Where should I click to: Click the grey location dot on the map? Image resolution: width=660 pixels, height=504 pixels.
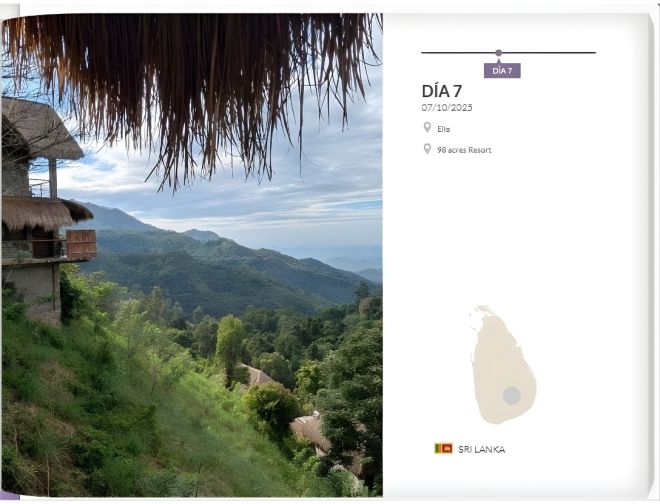[511, 395]
